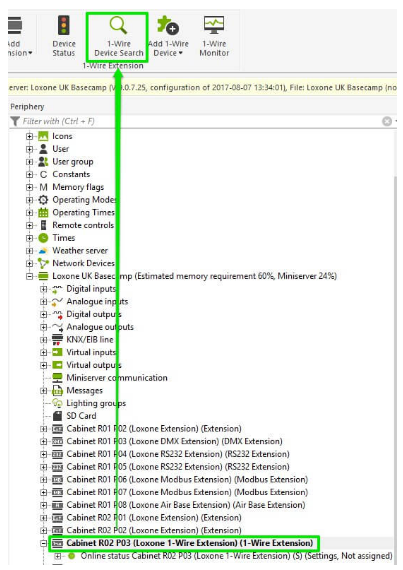Open the 1-Wire Device Search tool
Screen dimensions: 403x570
click(x=118, y=37)
